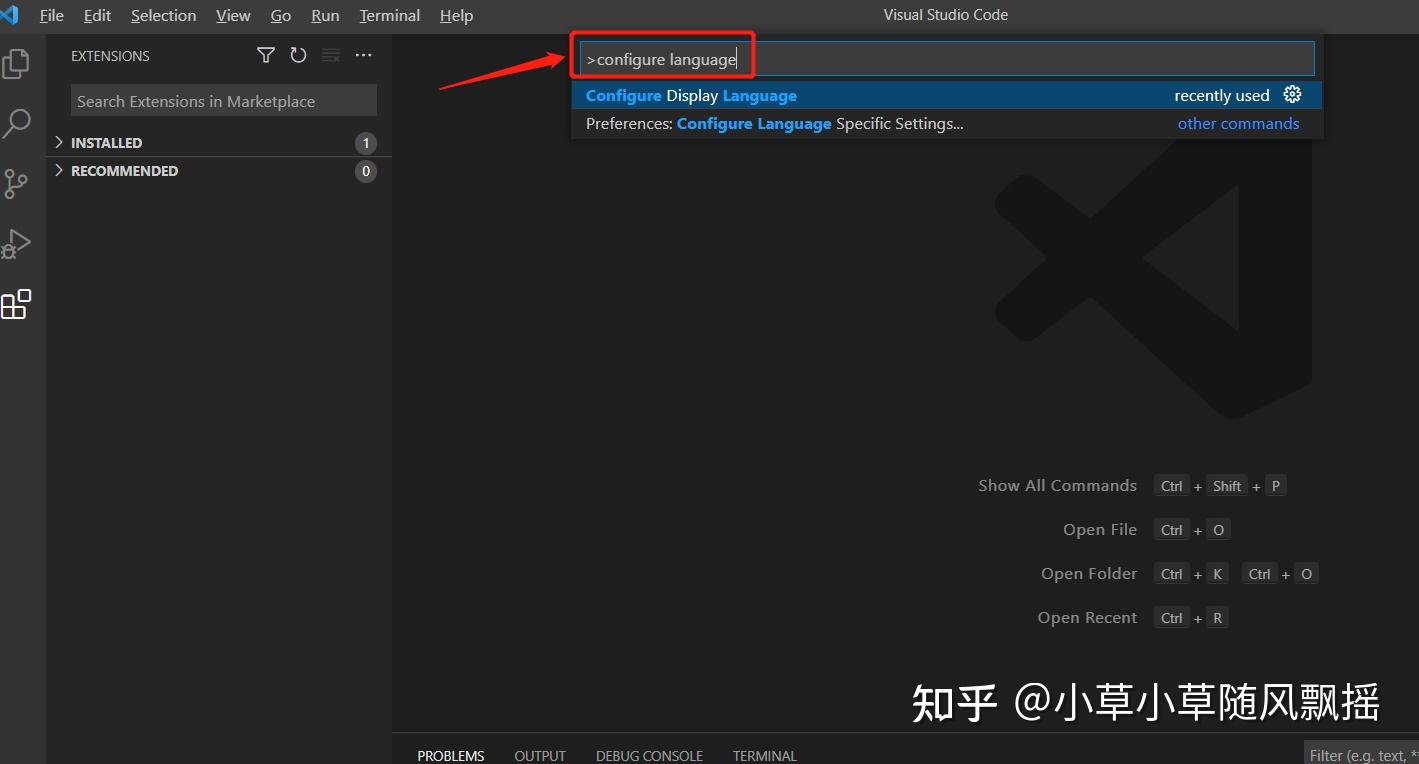This screenshot has height=764, width=1419.
Task: Open the Source Control view
Action: click(16, 184)
